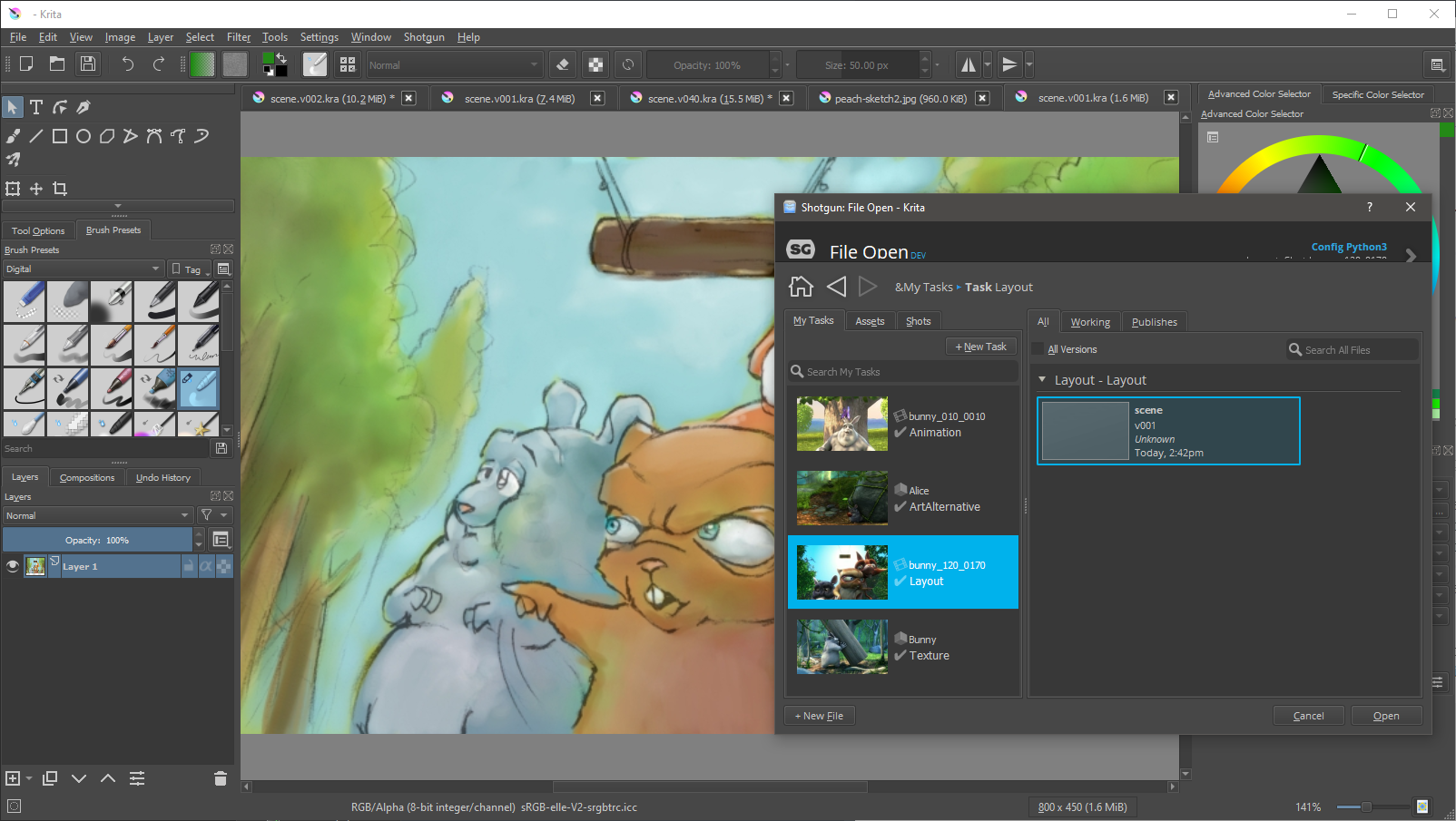Click Open in File Open dialog
The width and height of the screenshot is (1456, 821).
pos(1386,716)
